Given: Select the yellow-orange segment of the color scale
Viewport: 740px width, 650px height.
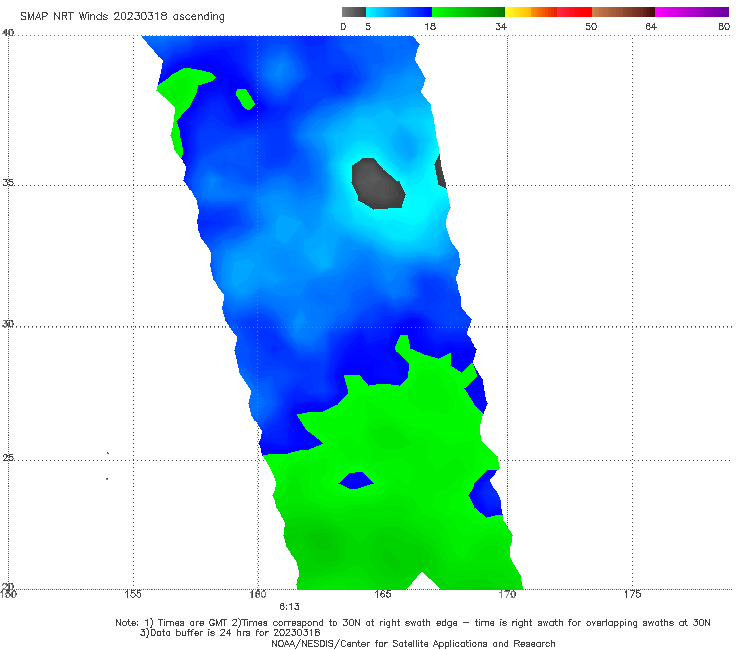Looking at the screenshot, I should click(x=531, y=12).
